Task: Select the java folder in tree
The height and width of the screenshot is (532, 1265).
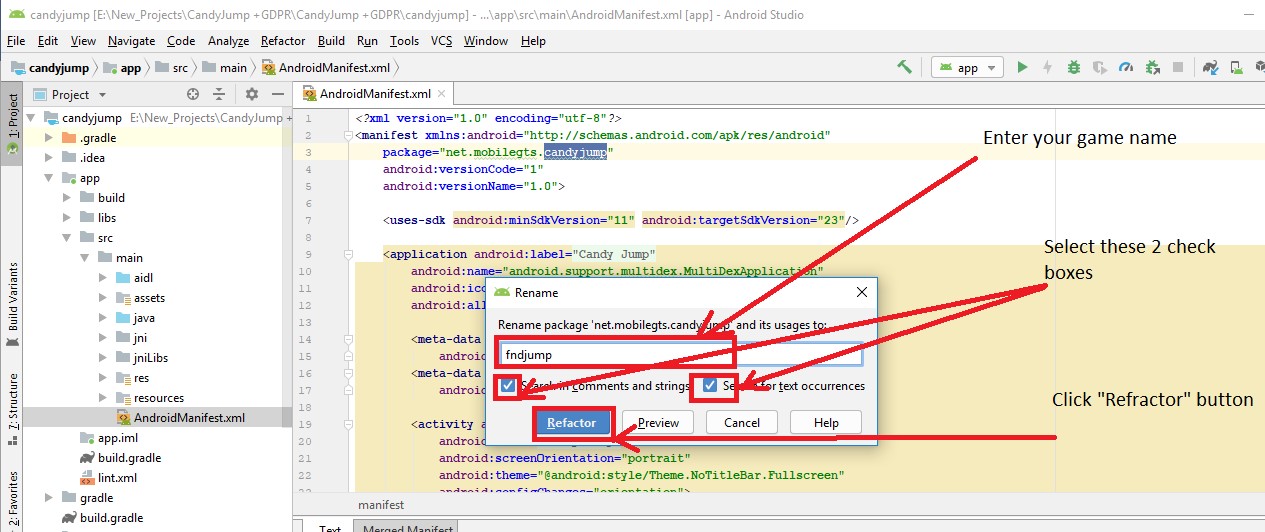Action: click(135, 318)
